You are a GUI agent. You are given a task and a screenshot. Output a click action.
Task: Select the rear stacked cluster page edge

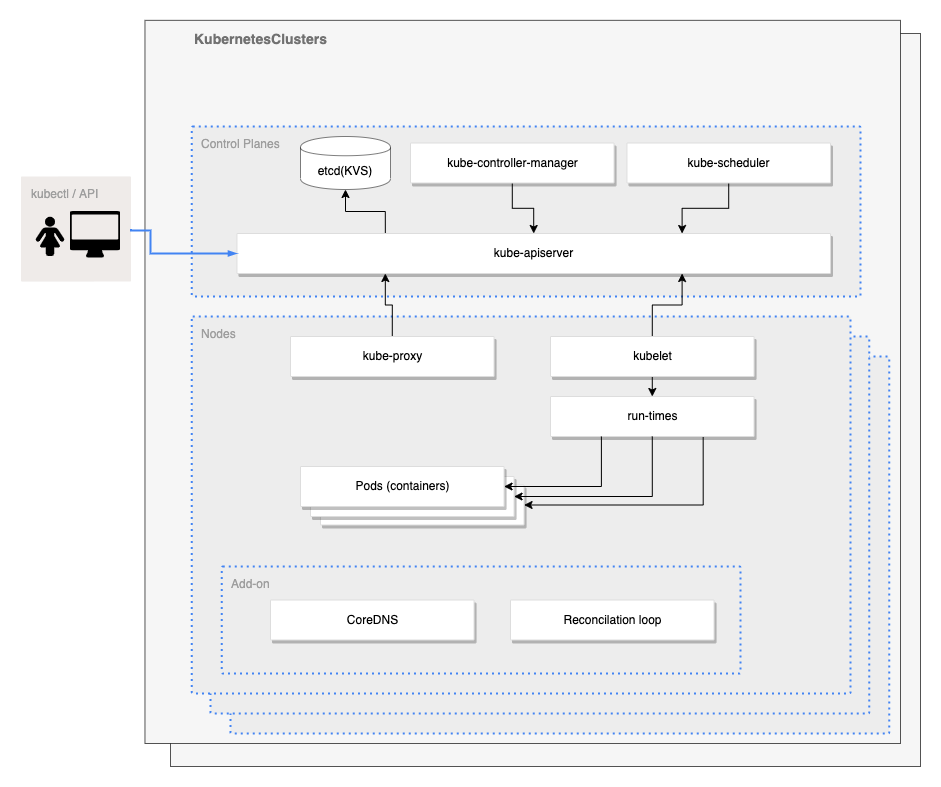[x=910, y=400]
